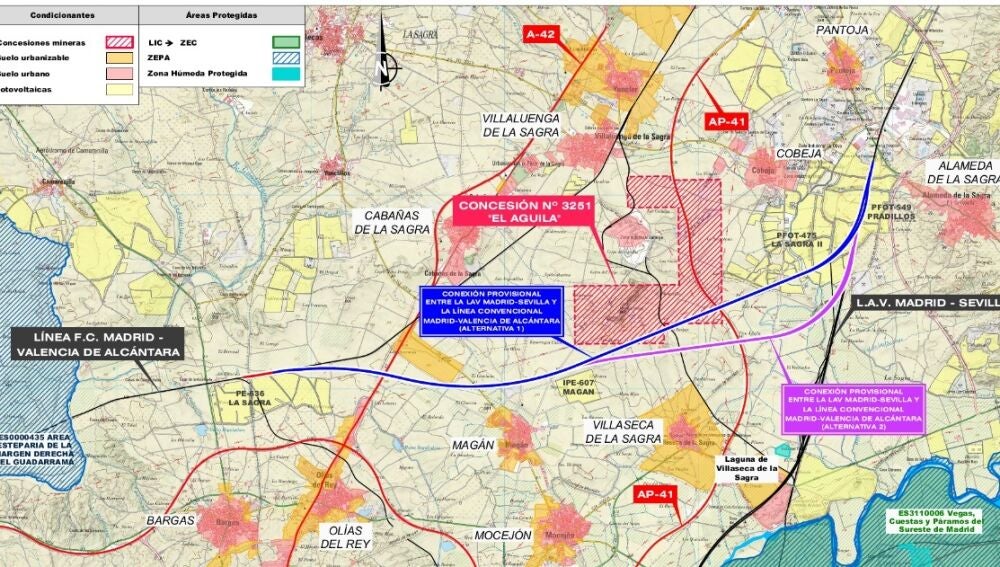Click the MAGÁN town label
The height and width of the screenshot is (567, 1000).
pyautogui.click(x=473, y=445)
